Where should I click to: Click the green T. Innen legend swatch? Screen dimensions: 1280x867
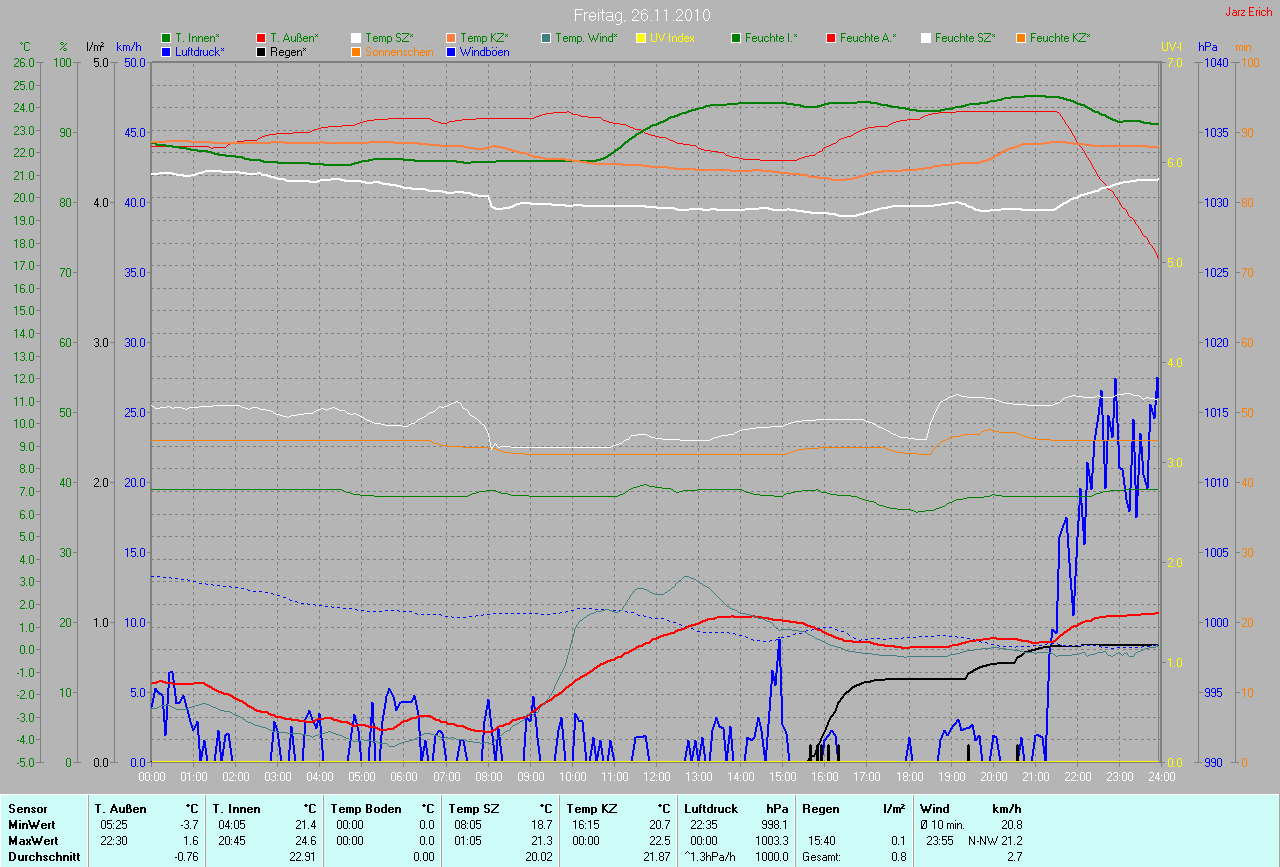(x=166, y=38)
